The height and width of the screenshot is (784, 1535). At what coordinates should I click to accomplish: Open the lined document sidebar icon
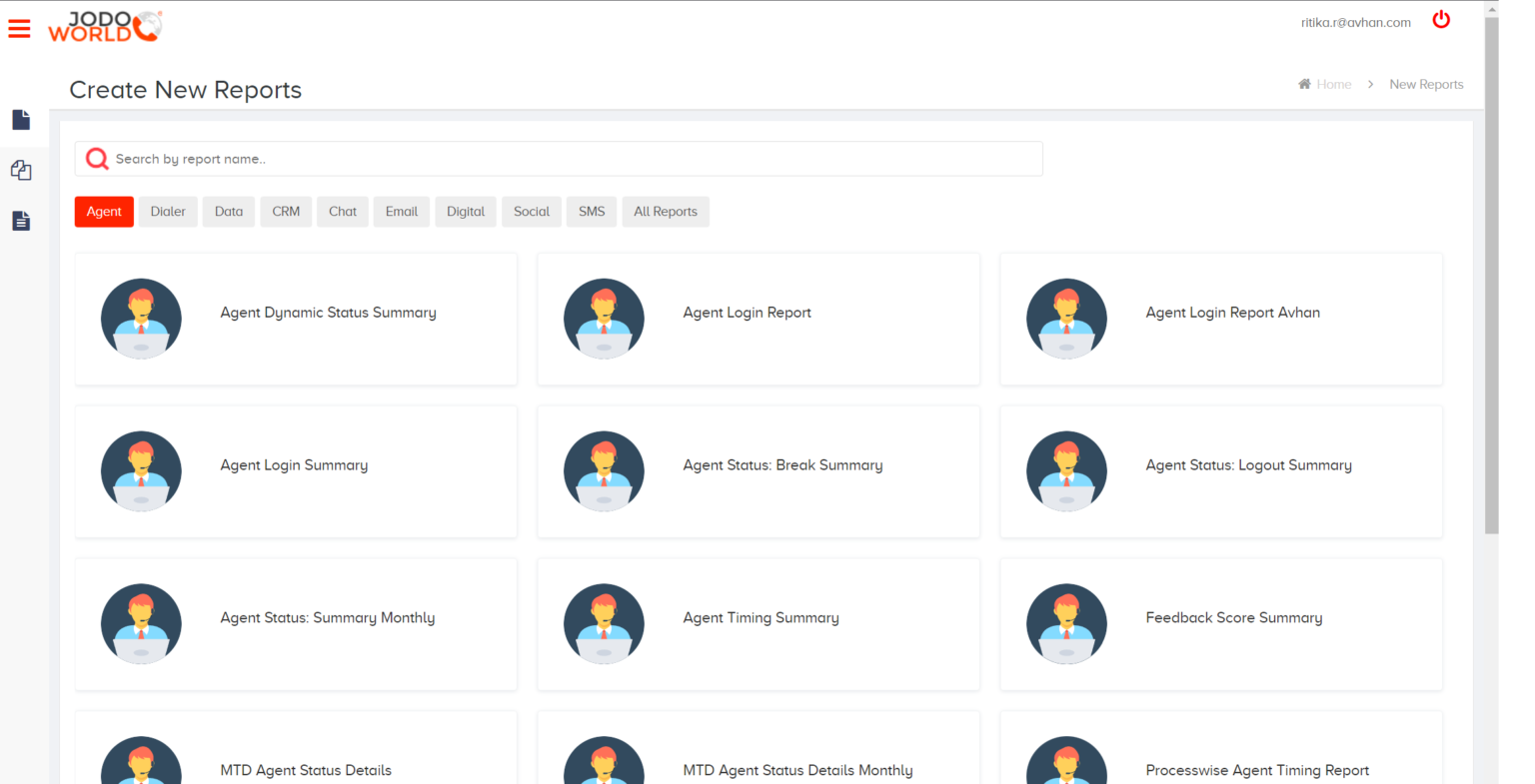point(21,221)
